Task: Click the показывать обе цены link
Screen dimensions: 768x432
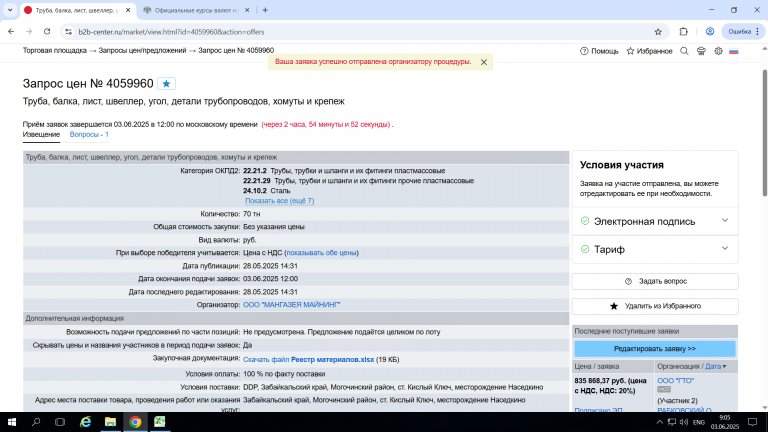Action: (321, 253)
